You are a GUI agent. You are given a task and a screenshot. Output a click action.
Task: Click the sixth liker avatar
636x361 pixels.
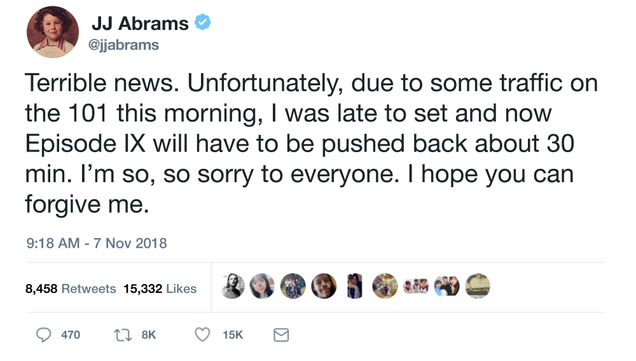(x=385, y=286)
